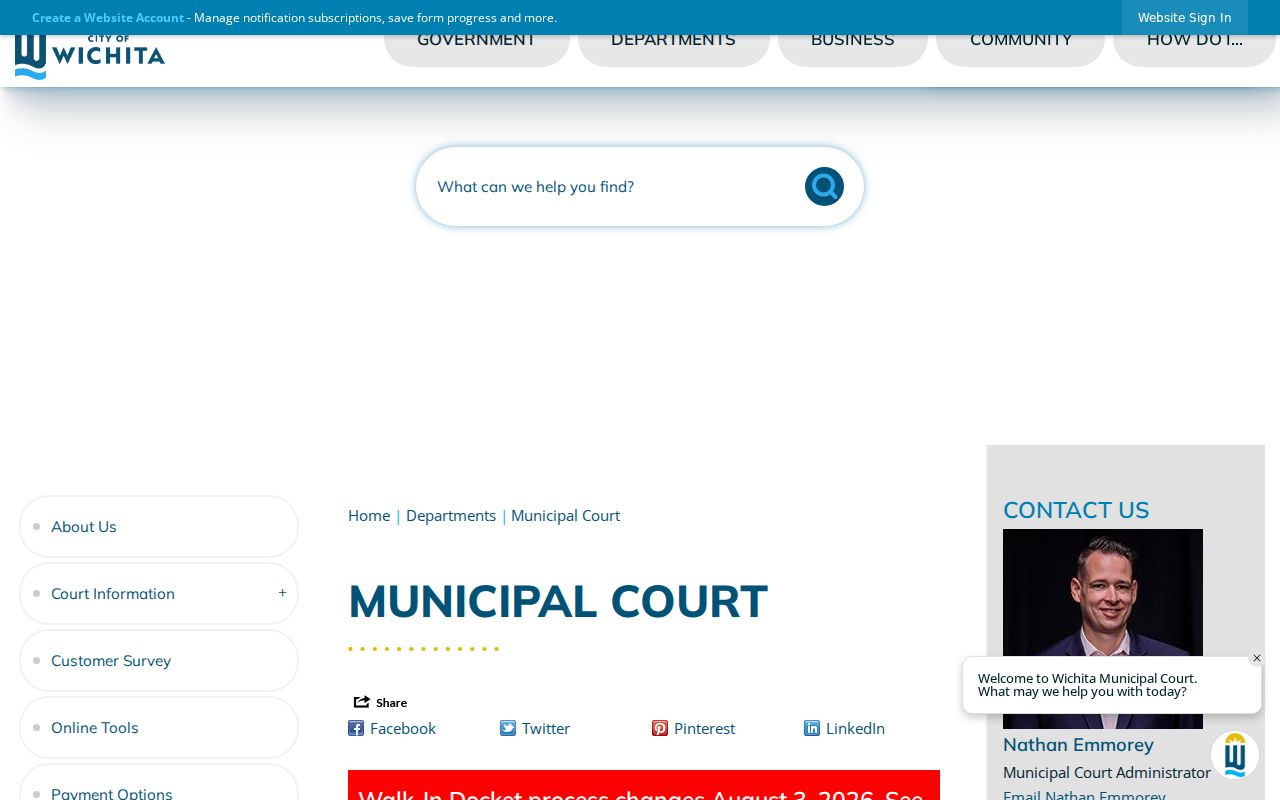This screenshot has width=1280, height=800.
Task: Click the search magnifier button
Action: pos(824,186)
